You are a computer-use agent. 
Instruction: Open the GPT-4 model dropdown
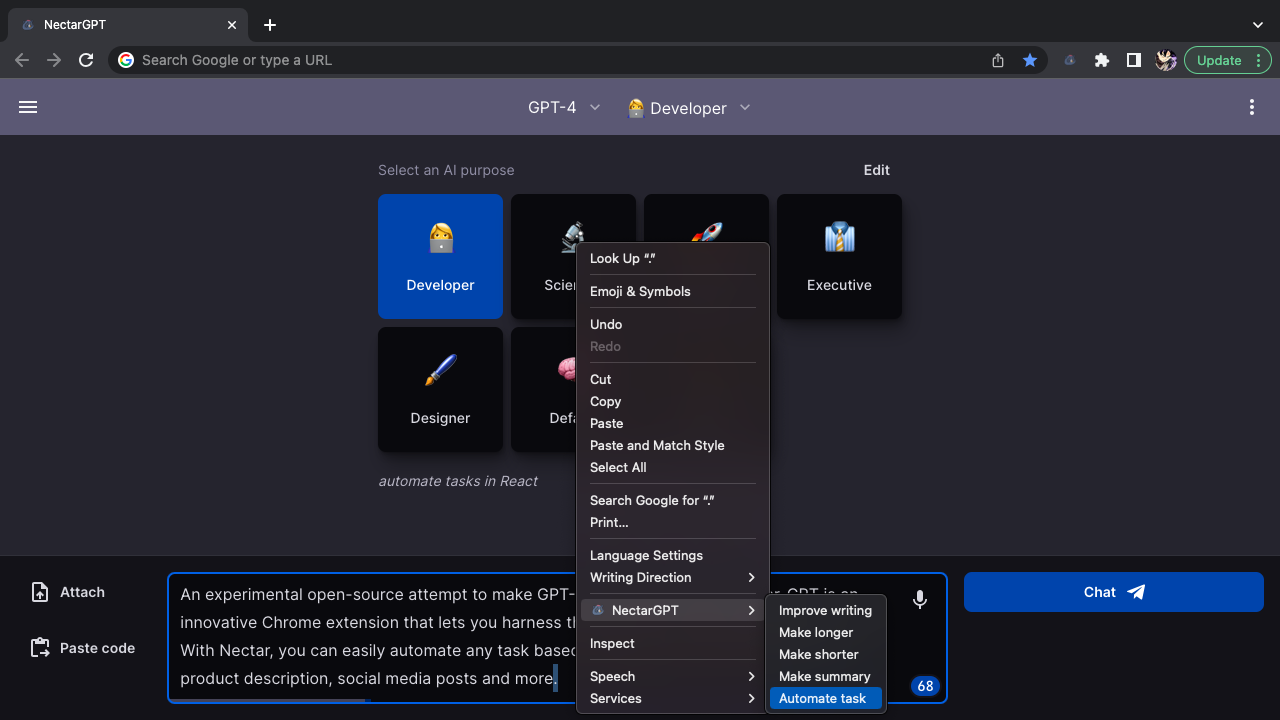click(x=565, y=107)
